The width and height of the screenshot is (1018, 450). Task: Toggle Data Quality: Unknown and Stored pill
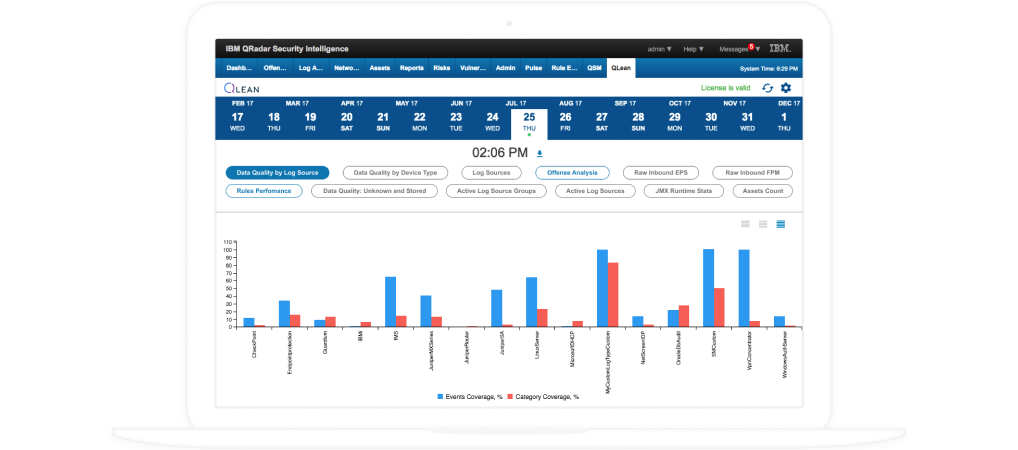point(375,191)
